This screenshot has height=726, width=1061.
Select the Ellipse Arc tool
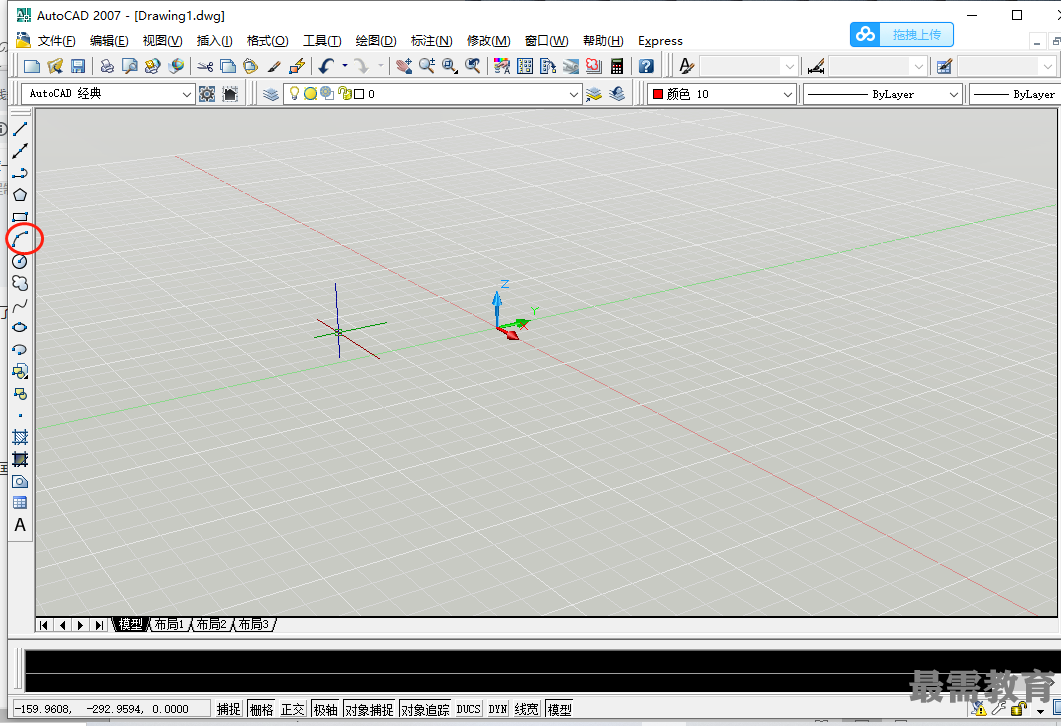pos(20,349)
